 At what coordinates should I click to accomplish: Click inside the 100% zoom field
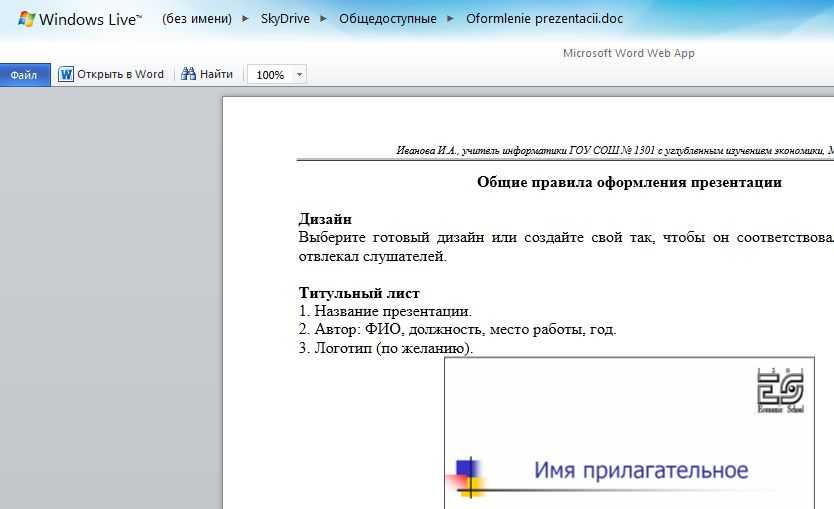pyautogui.click(x=270, y=75)
